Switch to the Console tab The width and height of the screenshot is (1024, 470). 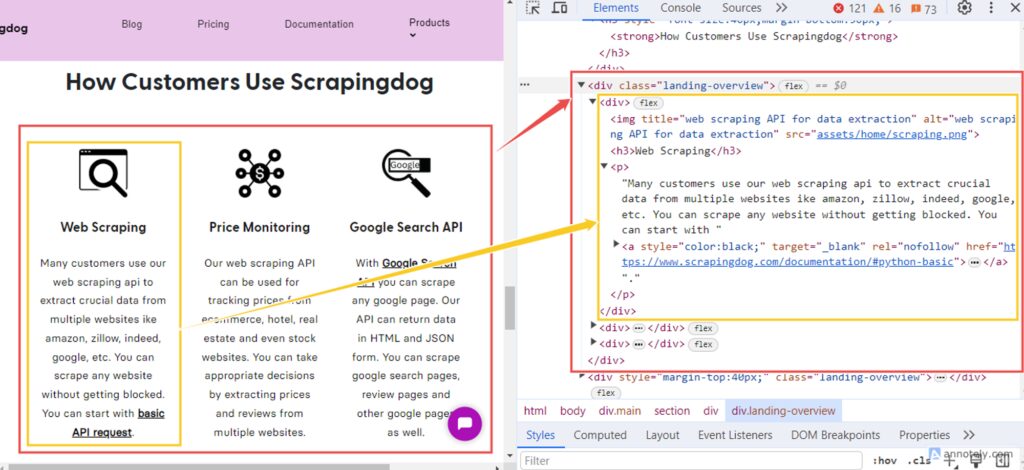point(680,8)
